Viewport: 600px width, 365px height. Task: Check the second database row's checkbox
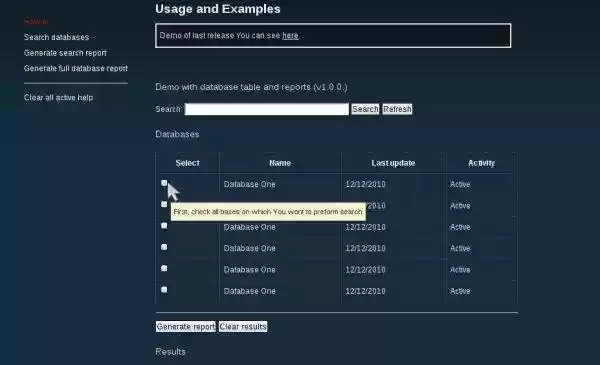tap(164, 204)
